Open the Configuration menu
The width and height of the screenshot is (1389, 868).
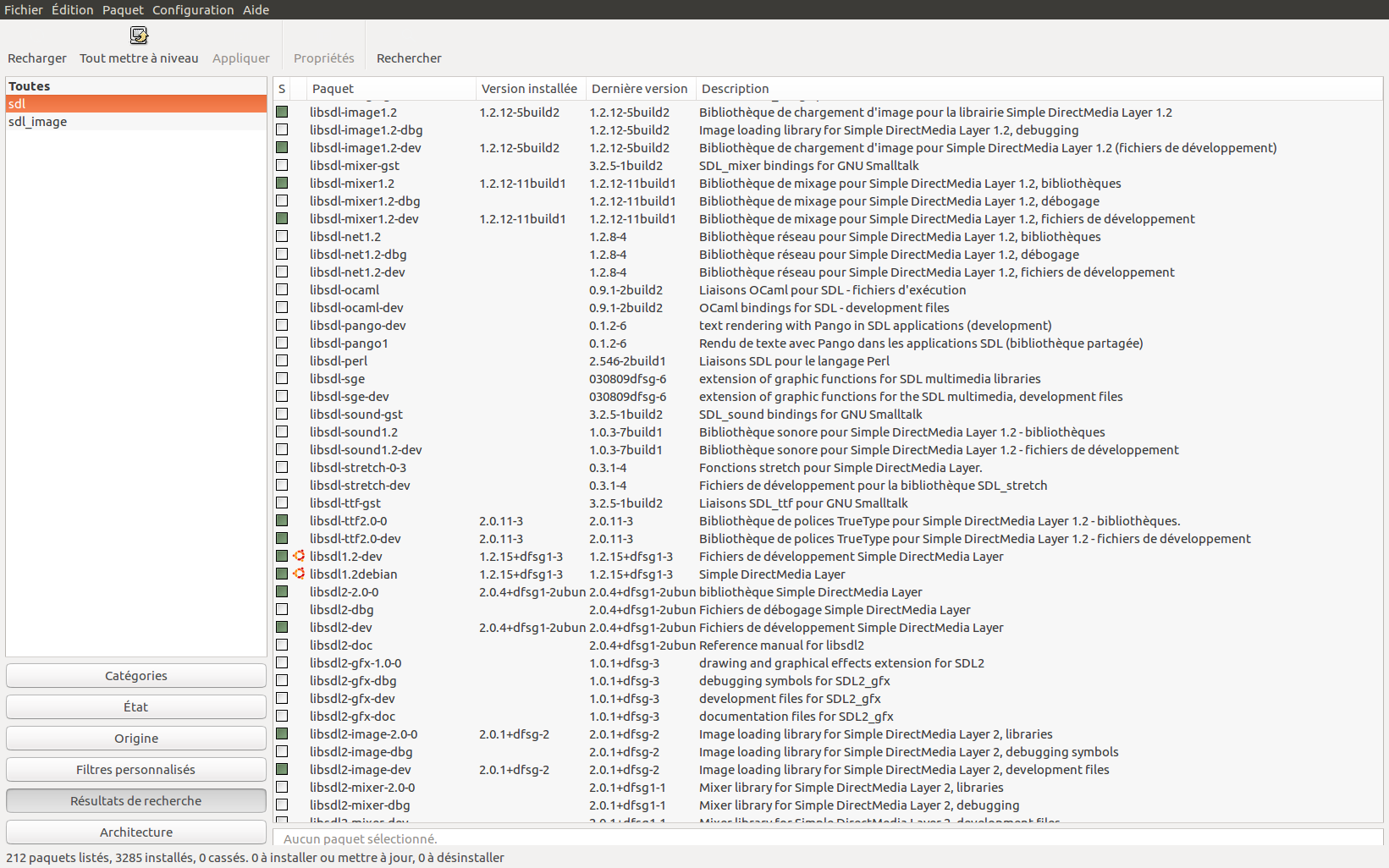193,10
